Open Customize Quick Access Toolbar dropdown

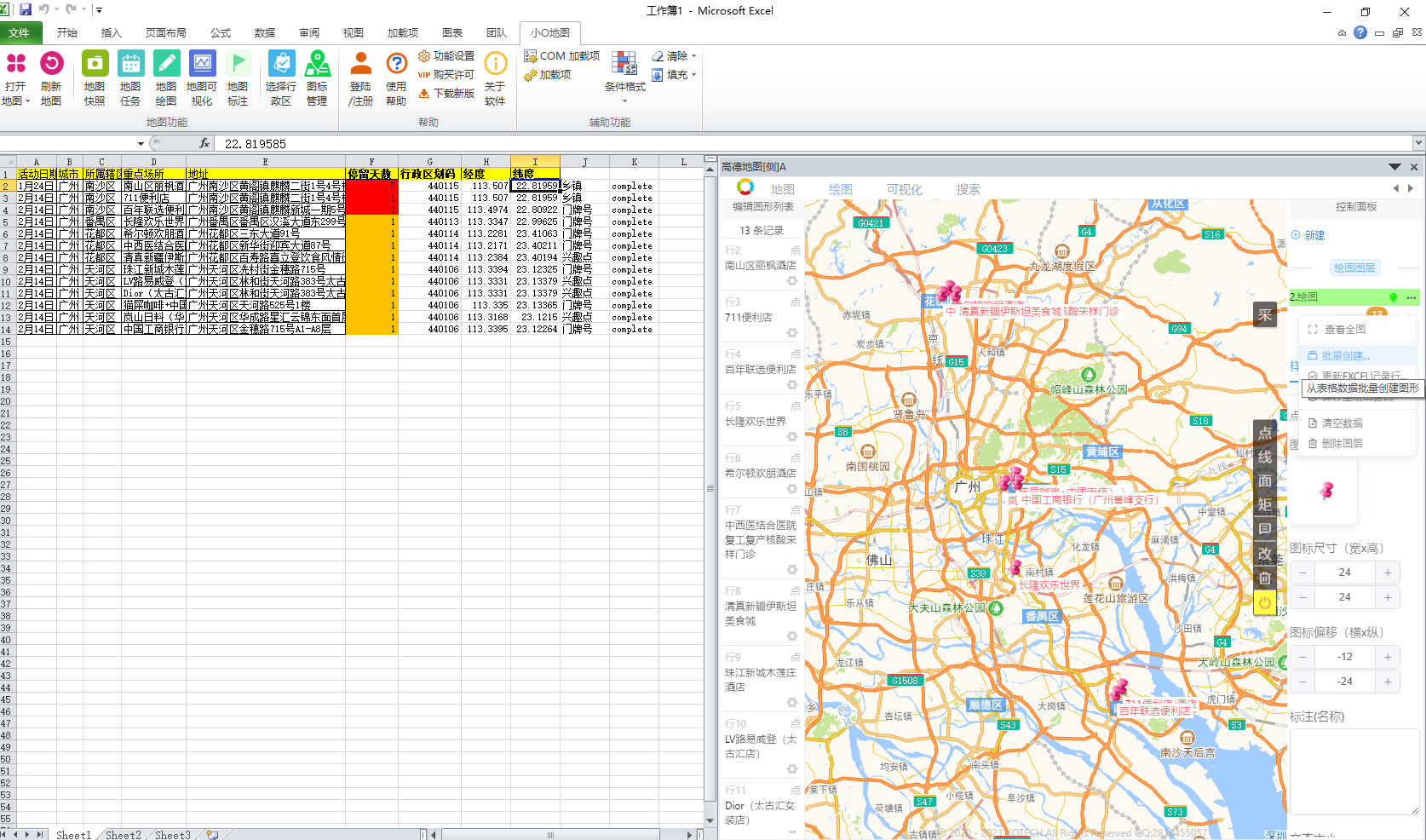coord(99,10)
